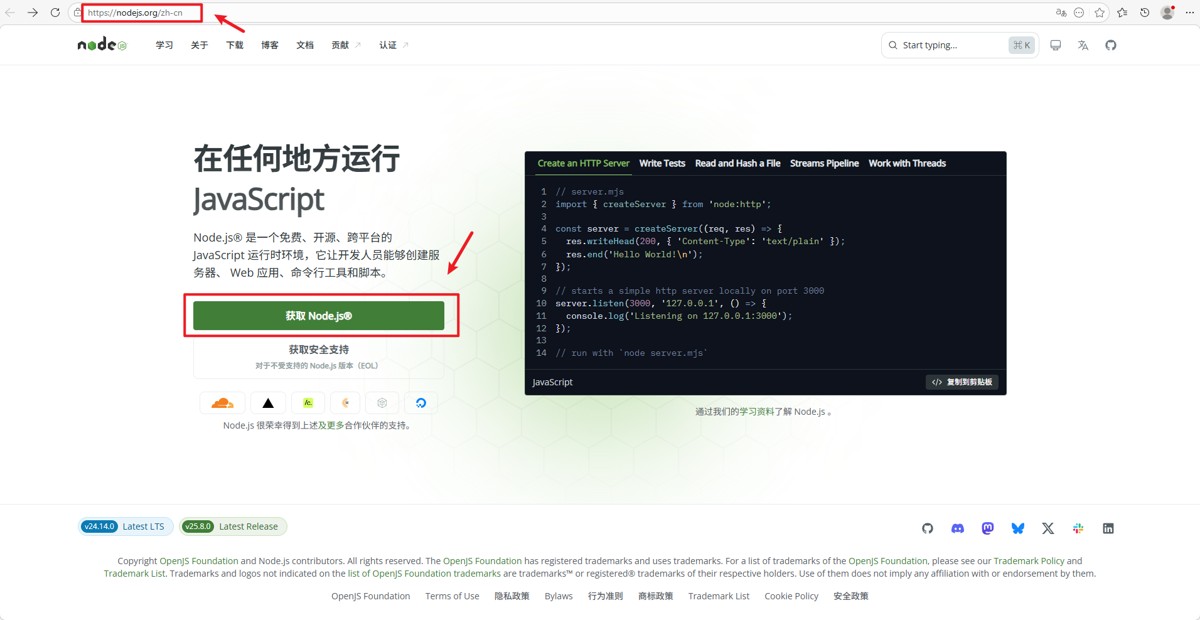Open the Trademark List footer navigation link

718,596
